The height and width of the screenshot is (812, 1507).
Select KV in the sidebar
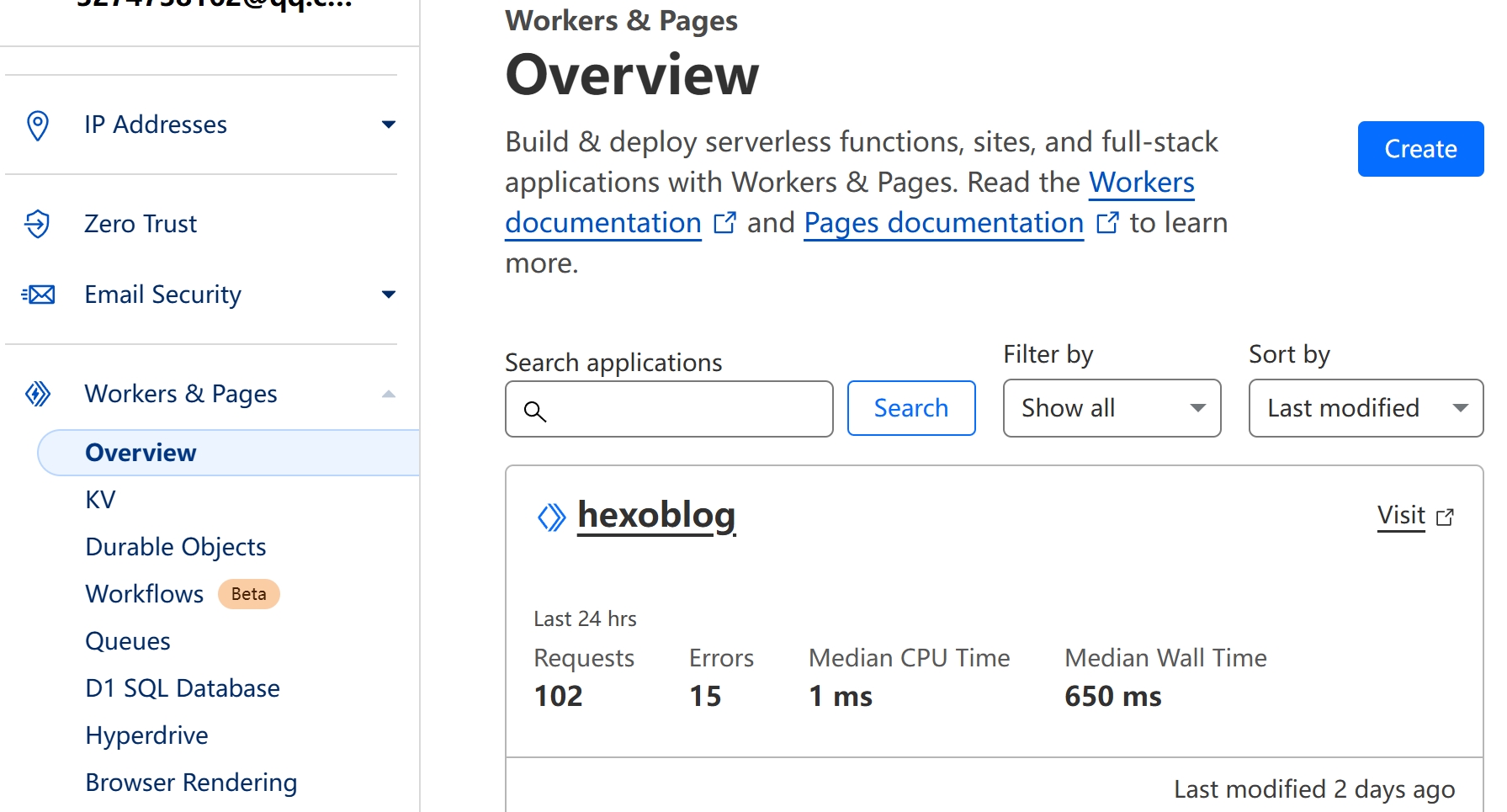(100, 500)
